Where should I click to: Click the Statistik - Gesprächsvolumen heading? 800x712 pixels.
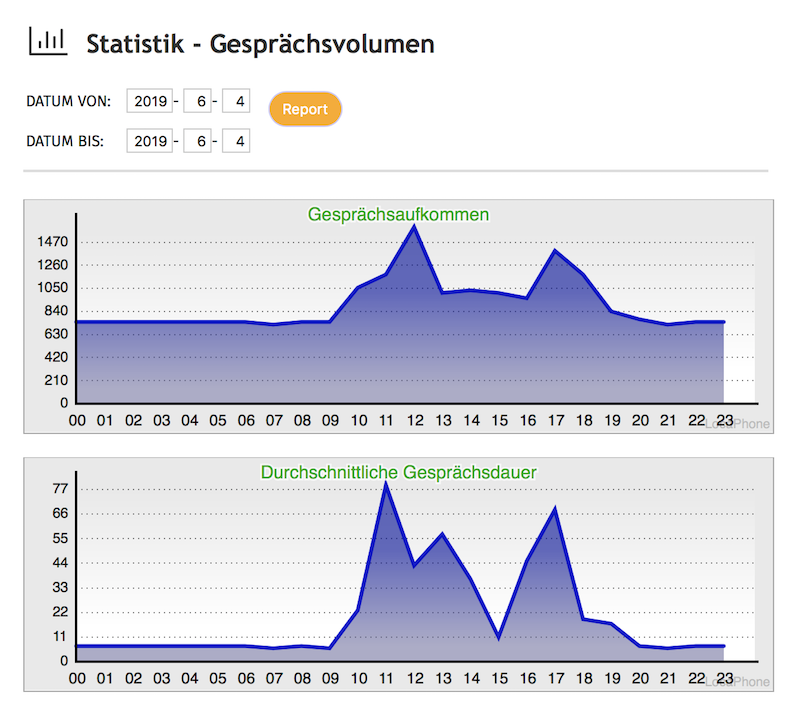260,44
